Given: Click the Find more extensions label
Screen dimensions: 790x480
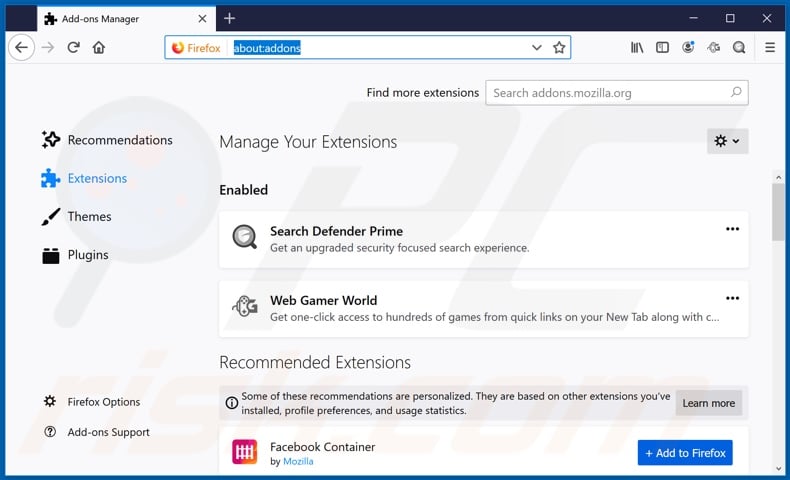Looking at the screenshot, I should pyautogui.click(x=422, y=93).
